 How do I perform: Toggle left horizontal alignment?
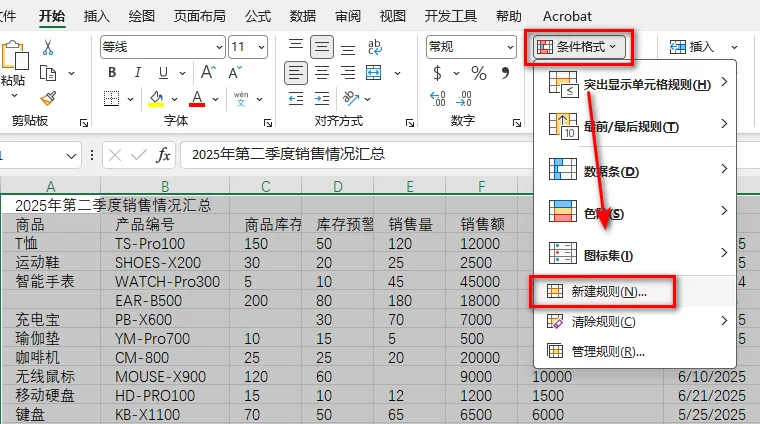pos(296,73)
